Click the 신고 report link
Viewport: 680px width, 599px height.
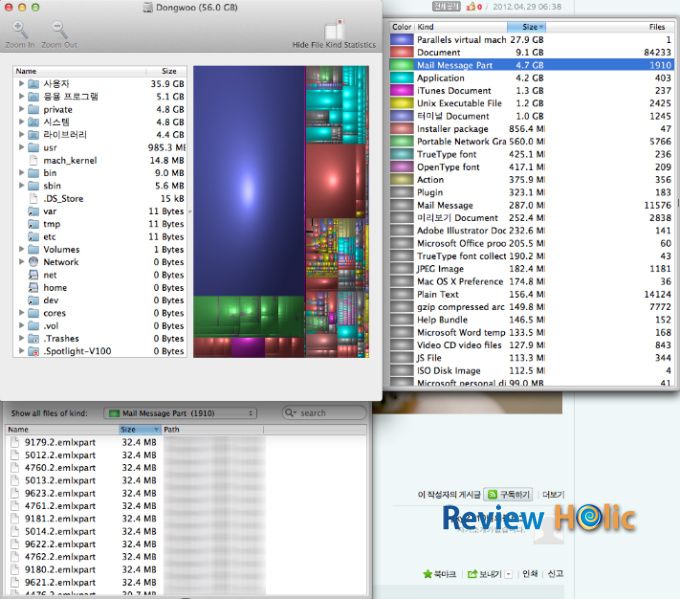click(x=555, y=574)
